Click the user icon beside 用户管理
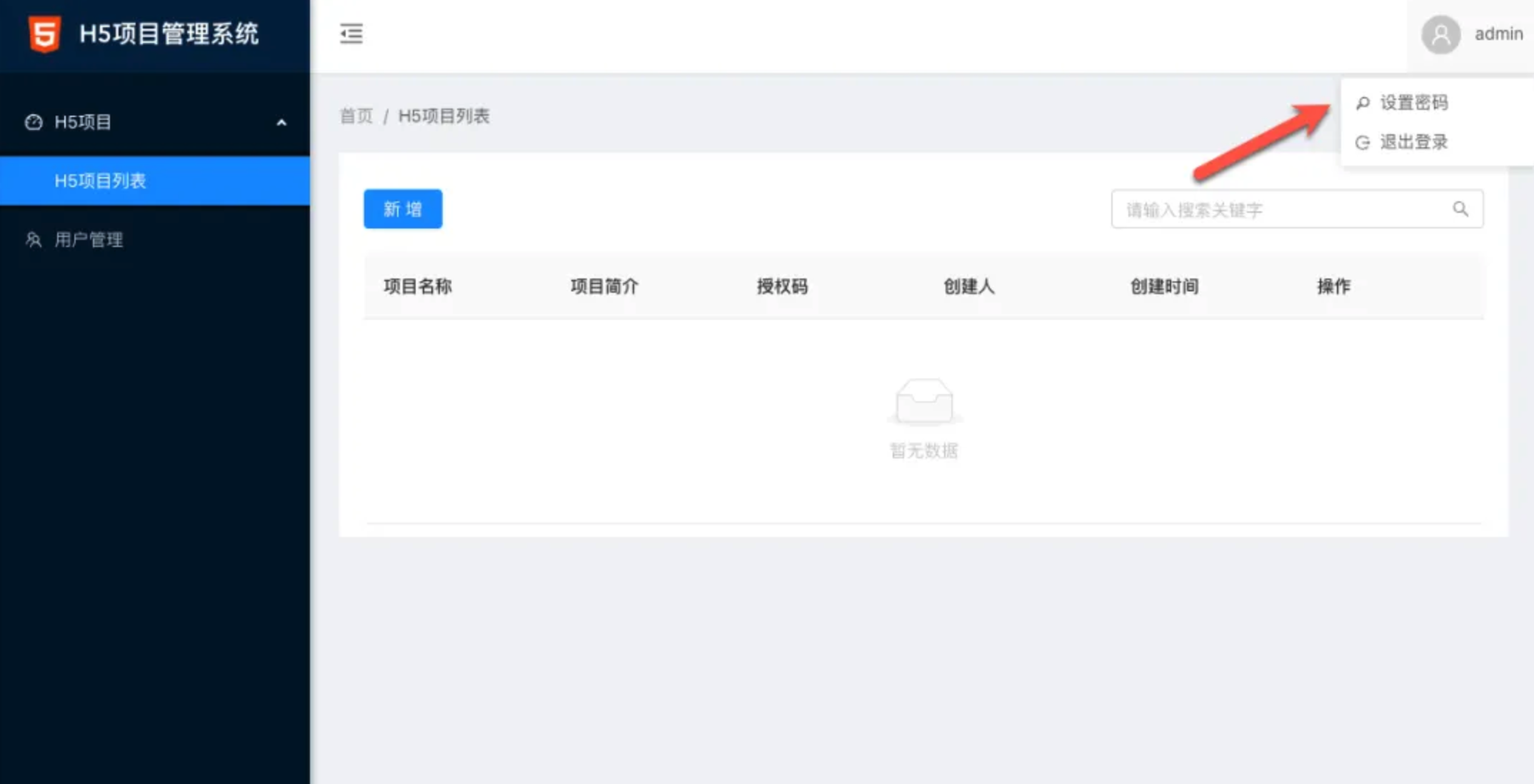 click(x=34, y=240)
